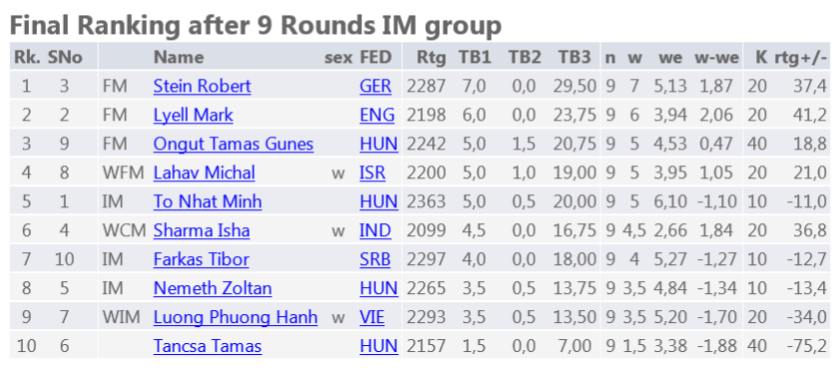835x368 pixels.
Task: Click Farkas Tibor name link
Action: point(201,259)
